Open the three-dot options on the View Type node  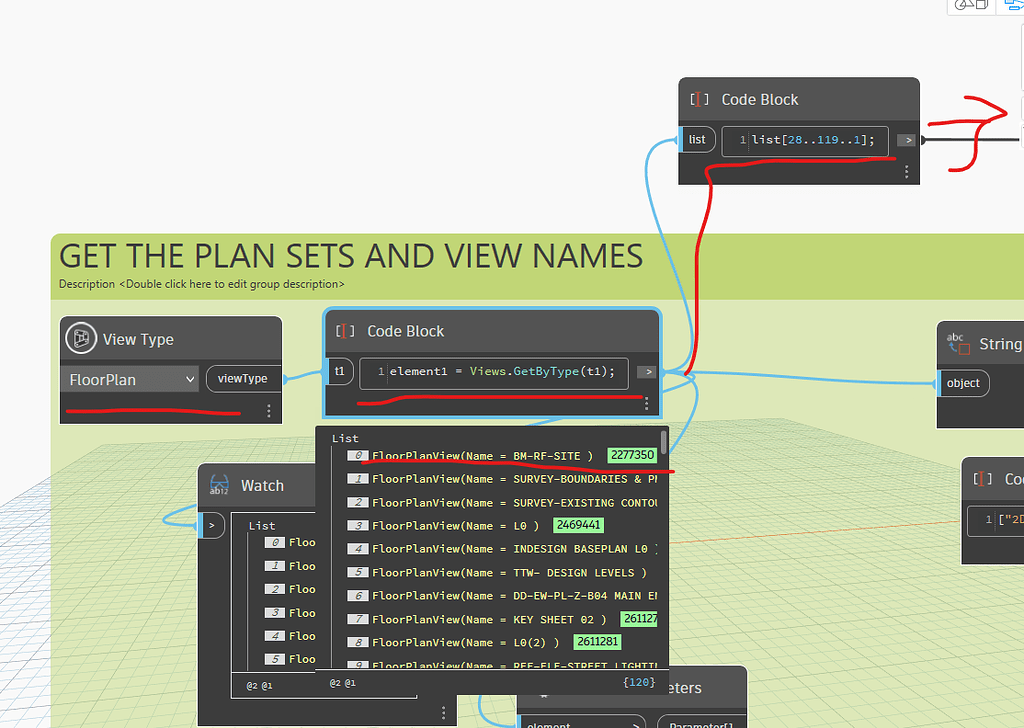tap(267, 410)
